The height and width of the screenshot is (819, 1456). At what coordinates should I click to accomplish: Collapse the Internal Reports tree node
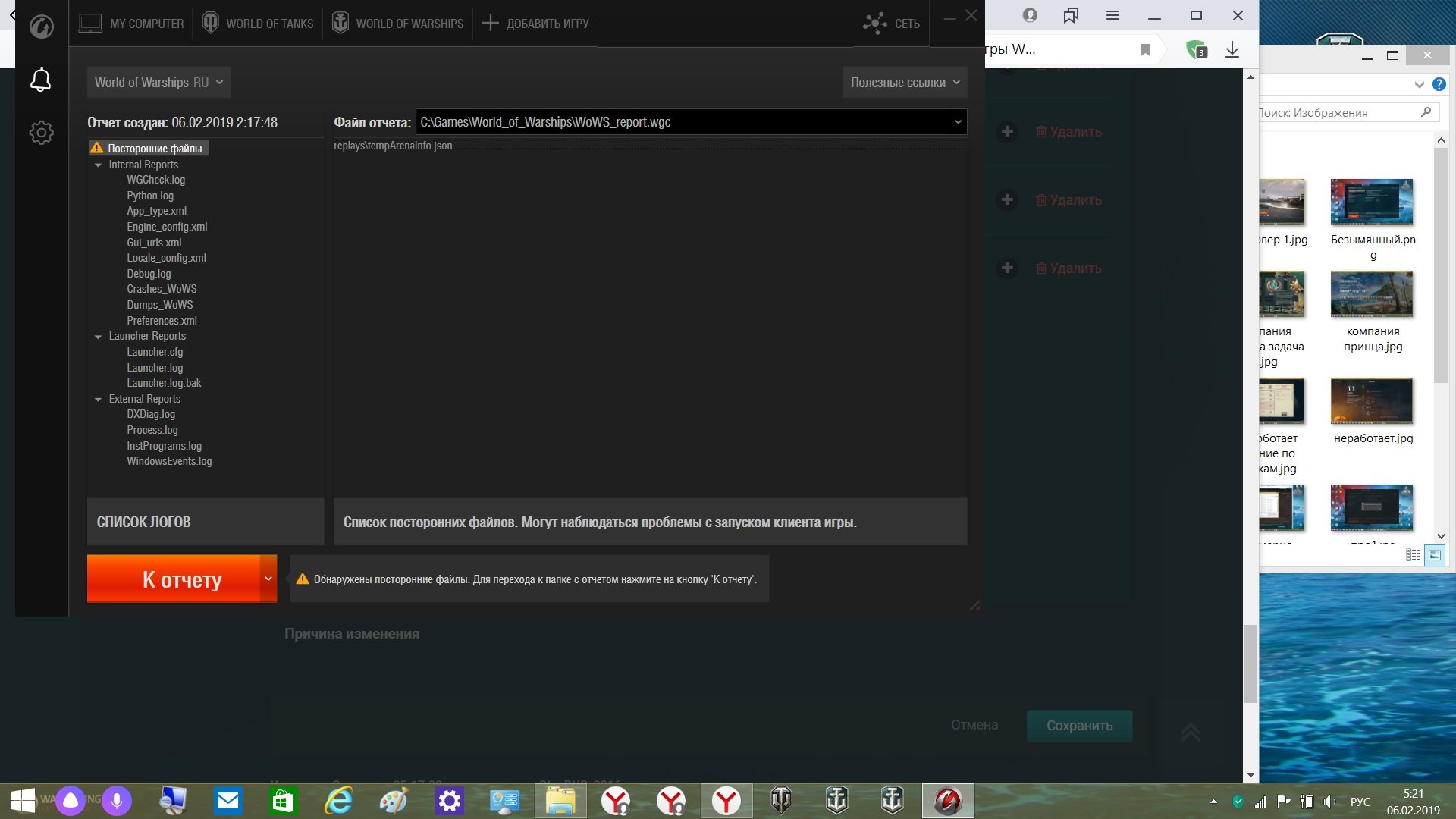click(98, 165)
